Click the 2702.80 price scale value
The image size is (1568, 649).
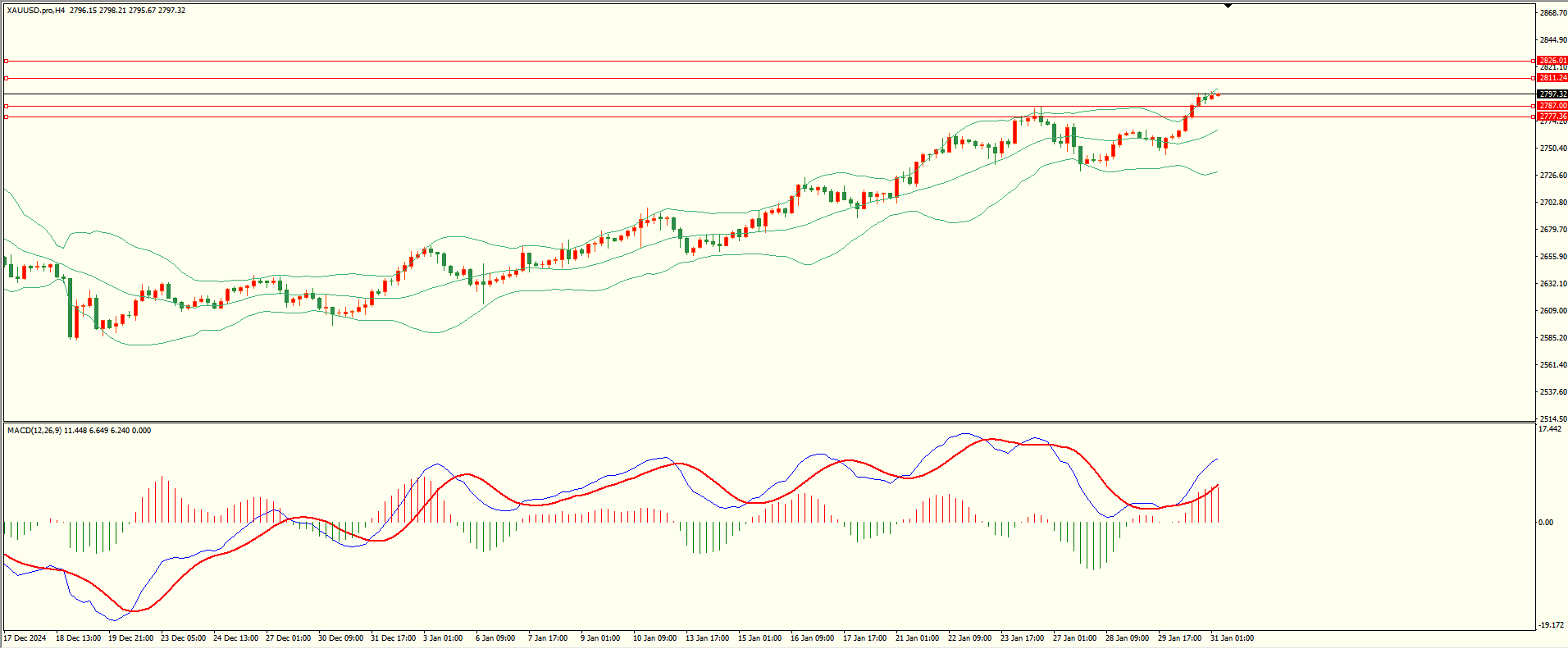[1554, 203]
